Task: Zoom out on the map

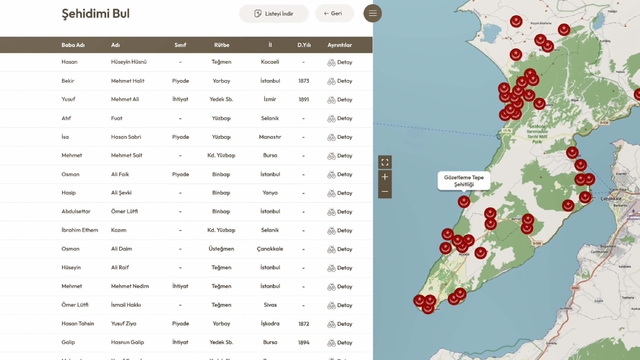Action: click(x=384, y=191)
